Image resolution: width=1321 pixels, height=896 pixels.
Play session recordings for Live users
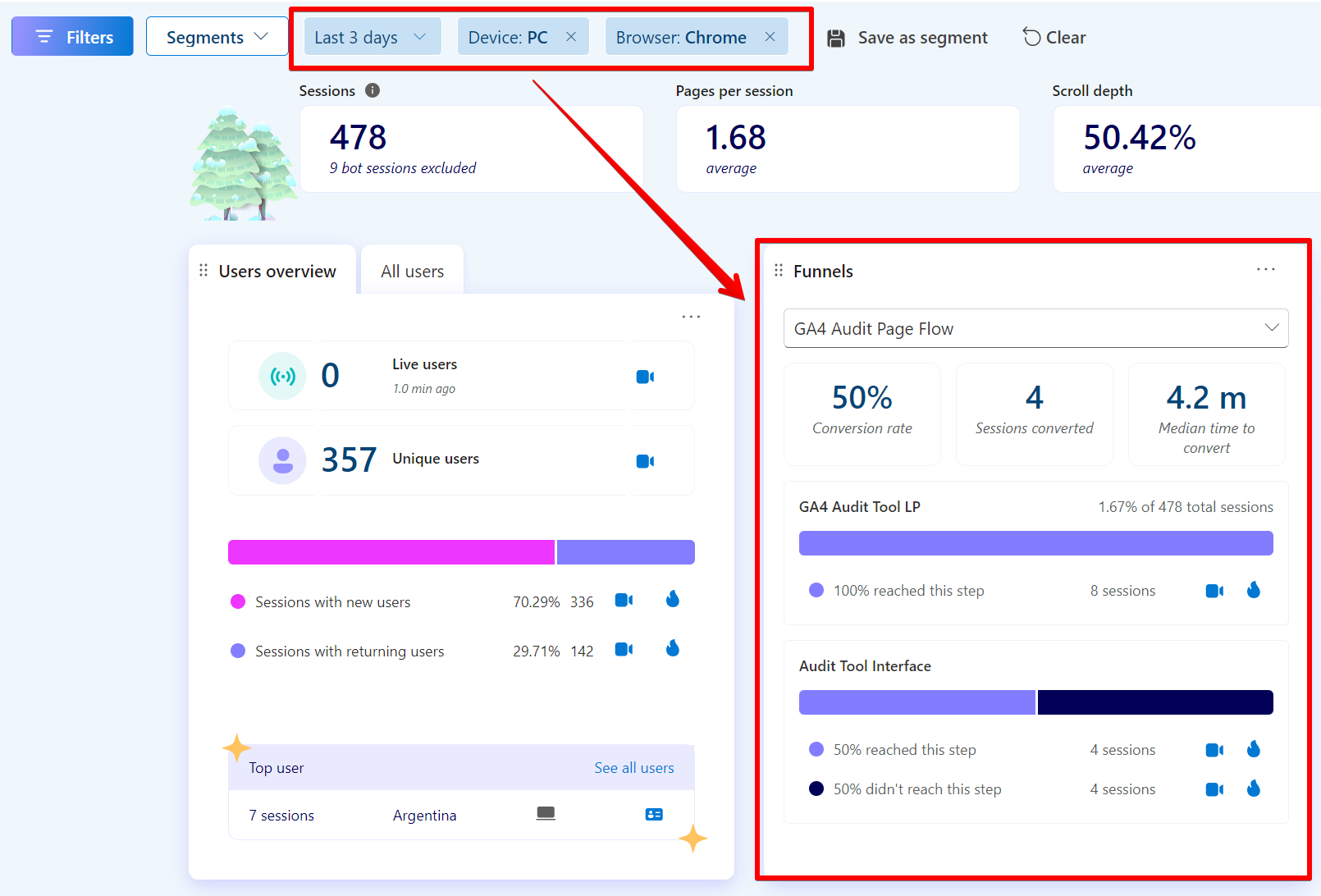(645, 375)
